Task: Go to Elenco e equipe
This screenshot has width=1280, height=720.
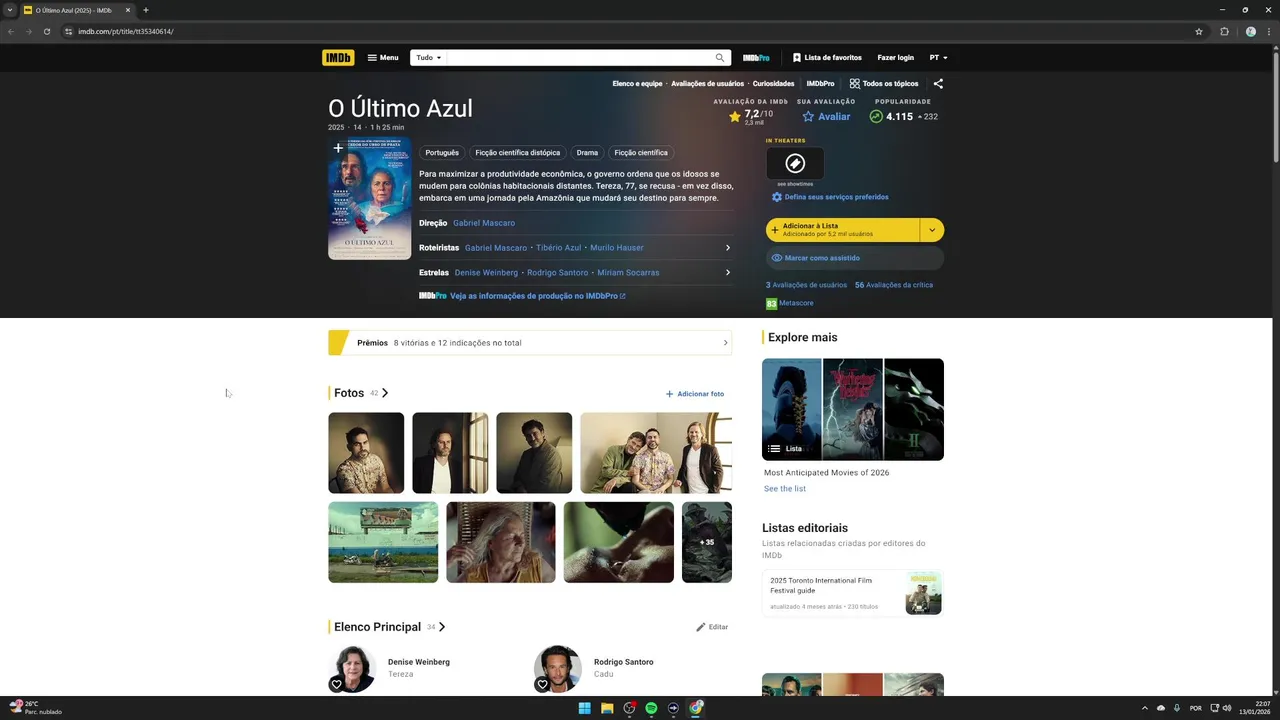Action: coord(637,84)
